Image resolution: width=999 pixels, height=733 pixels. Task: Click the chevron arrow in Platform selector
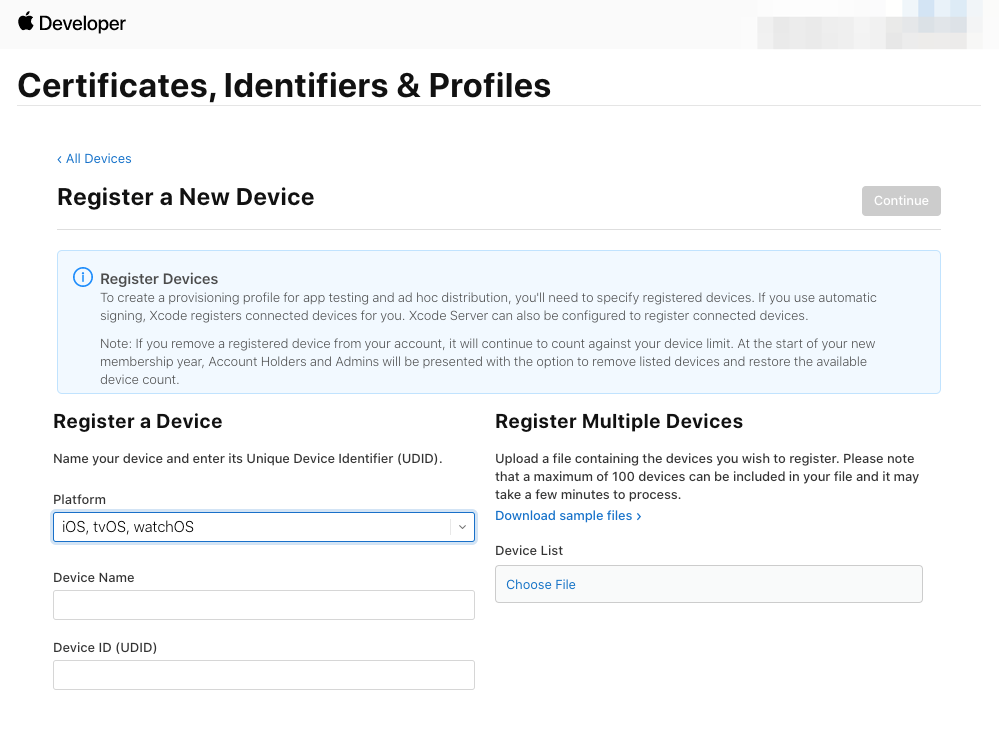[462, 527]
